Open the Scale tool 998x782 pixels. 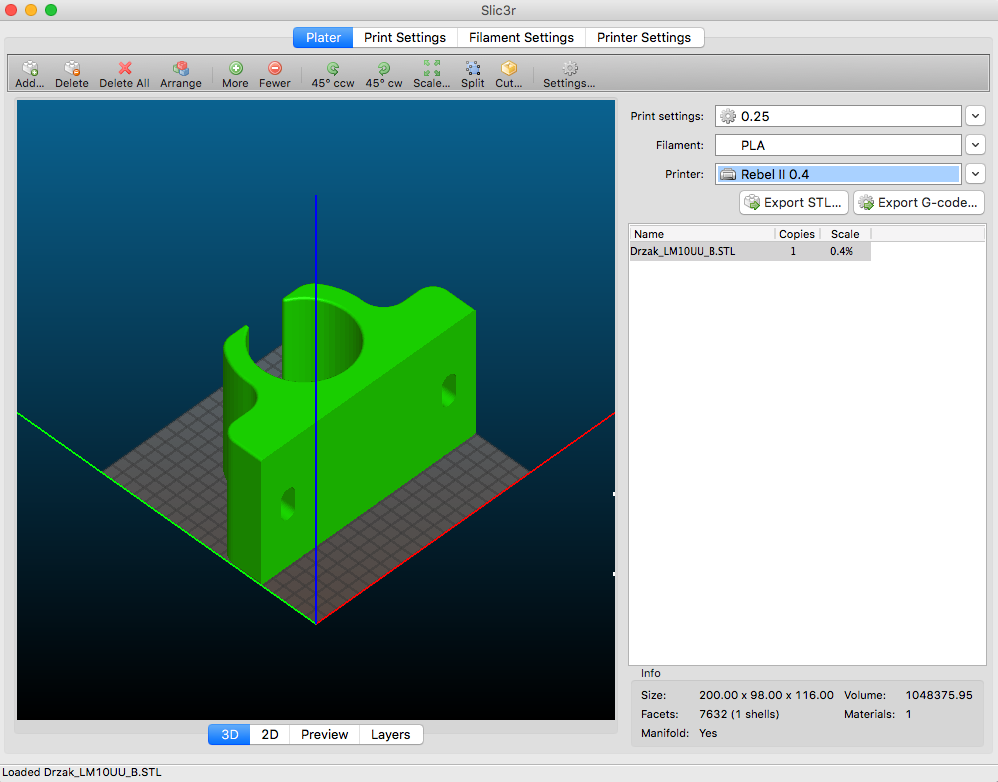tap(431, 69)
